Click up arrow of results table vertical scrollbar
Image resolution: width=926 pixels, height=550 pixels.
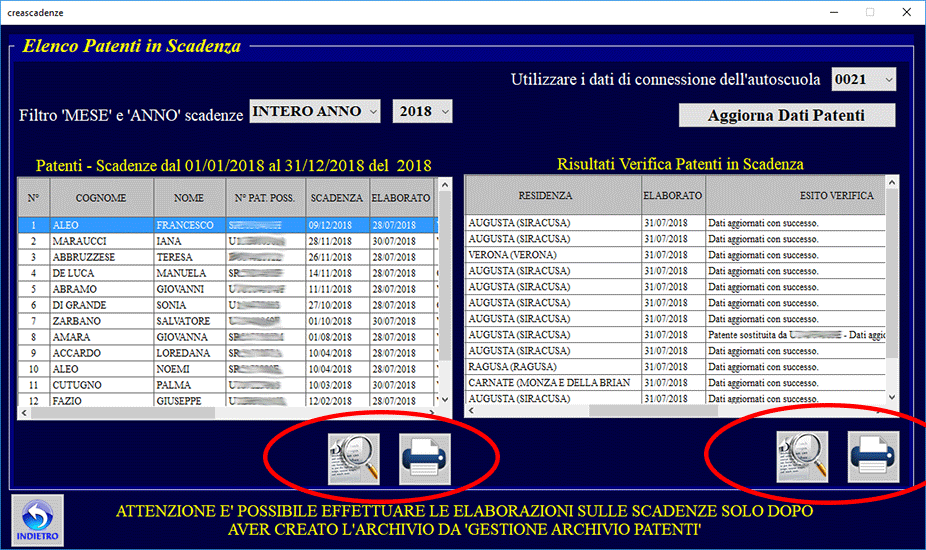click(x=892, y=183)
